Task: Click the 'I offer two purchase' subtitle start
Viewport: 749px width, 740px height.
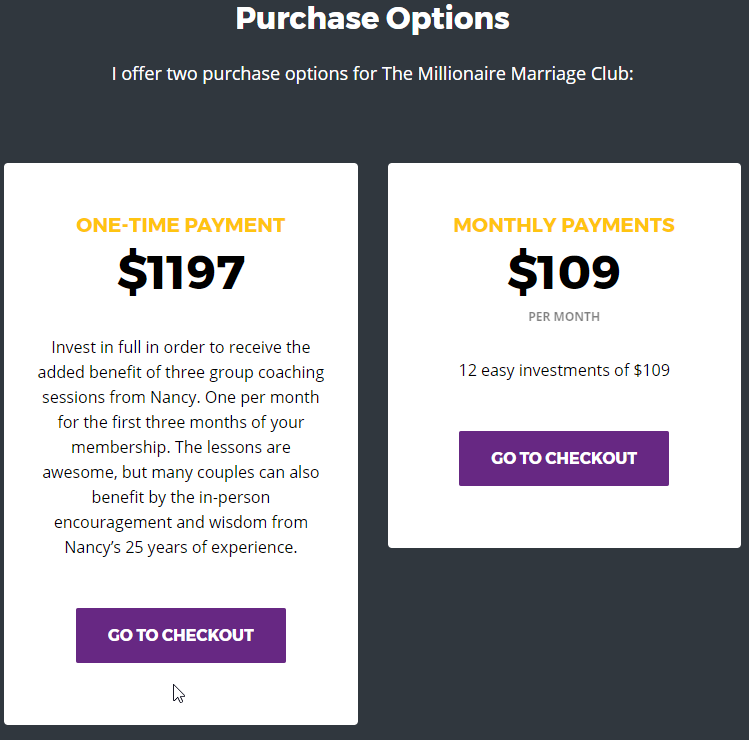Action: [196, 74]
